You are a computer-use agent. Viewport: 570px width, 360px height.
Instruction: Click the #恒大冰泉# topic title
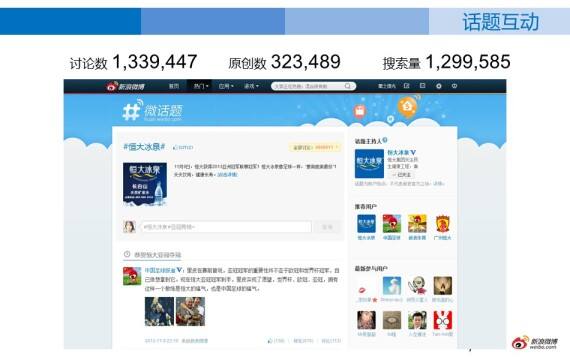[144, 147]
